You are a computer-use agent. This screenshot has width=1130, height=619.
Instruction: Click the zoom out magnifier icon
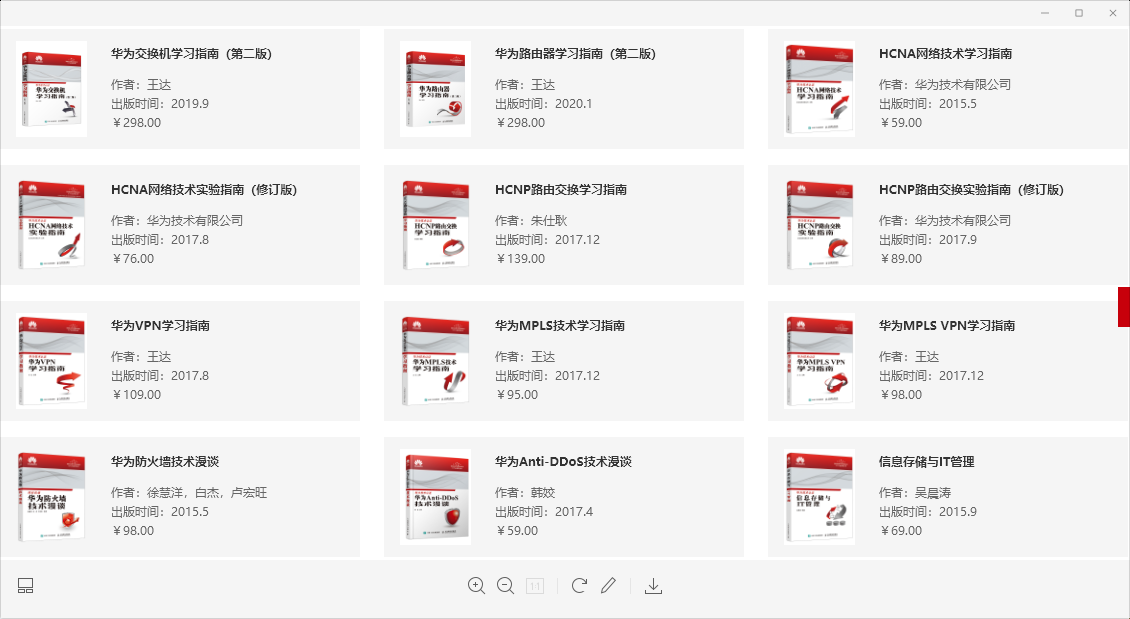(x=506, y=586)
